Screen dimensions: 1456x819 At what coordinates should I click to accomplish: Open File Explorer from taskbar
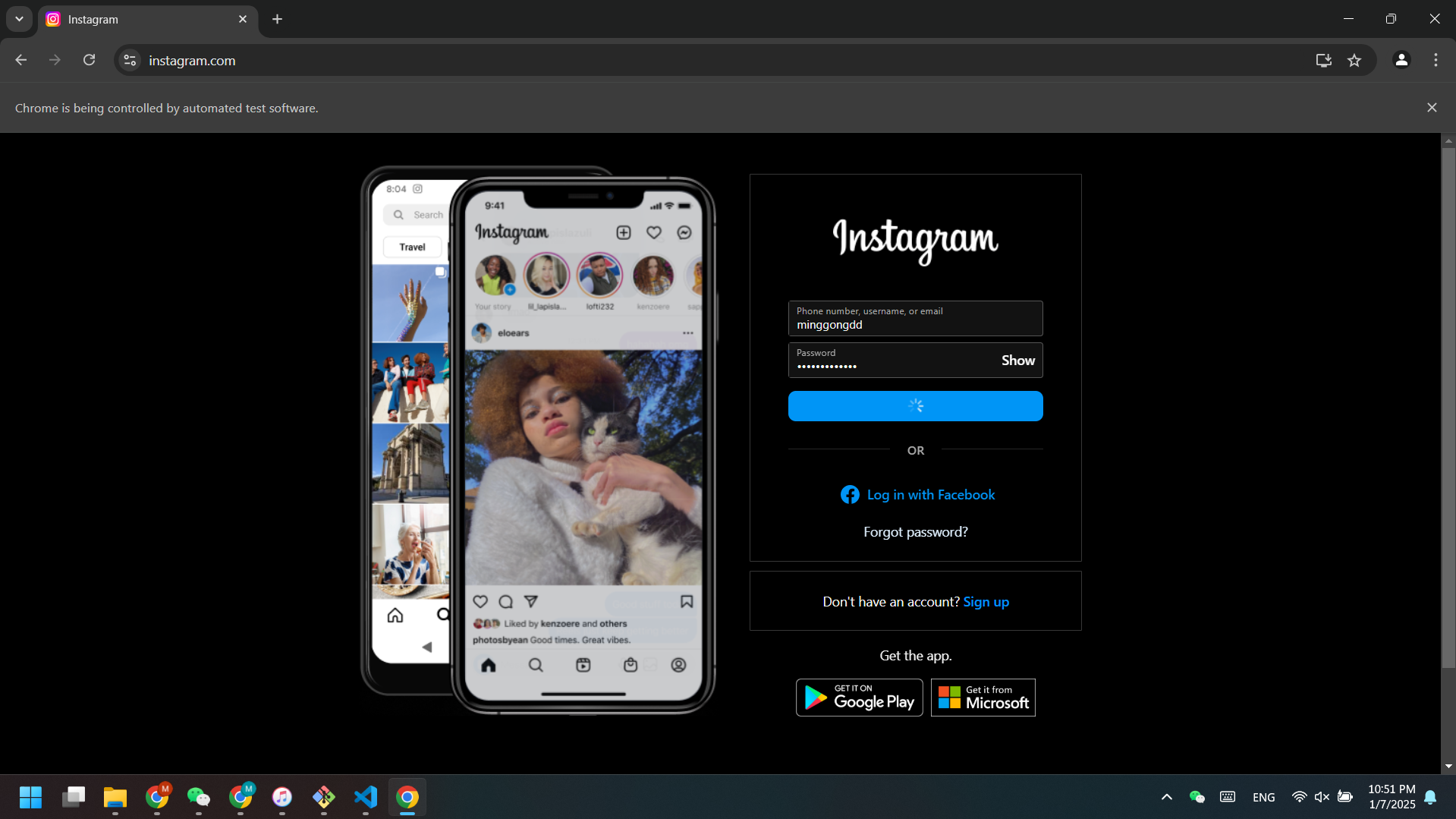[x=115, y=797]
